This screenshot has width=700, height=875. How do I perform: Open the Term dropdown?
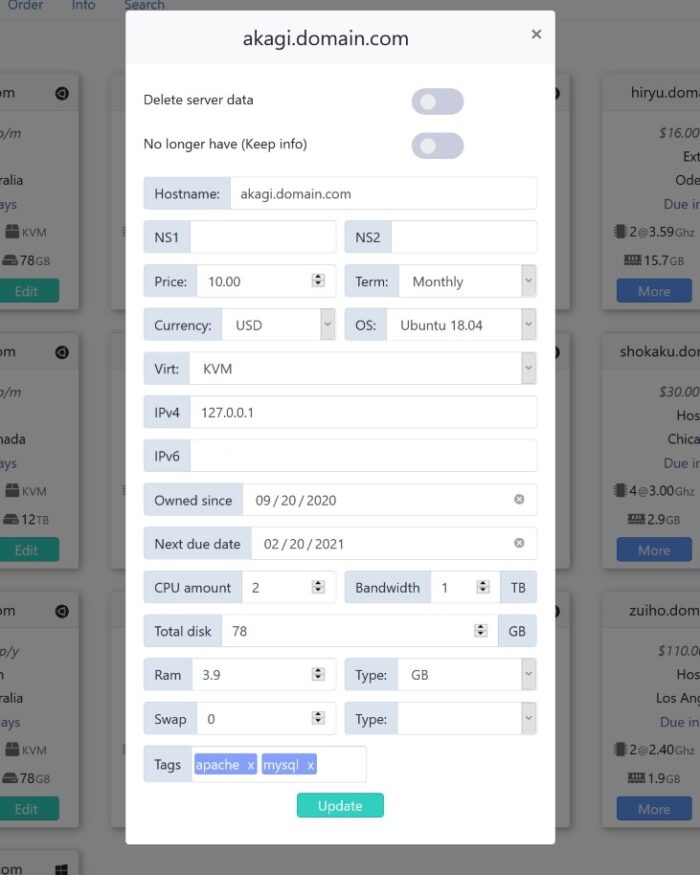[467, 281]
